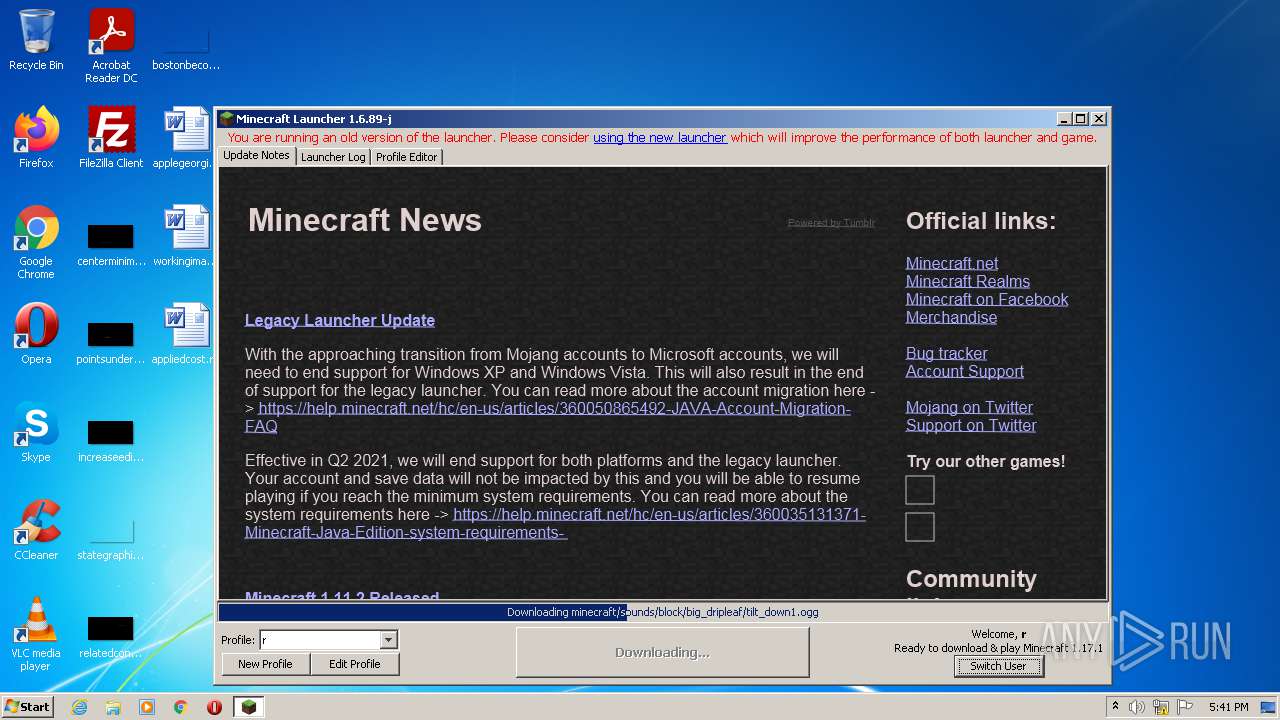Open the Minecraft.net official link
Screen dimensions: 1280x720
pyautogui.click(x=952, y=263)
